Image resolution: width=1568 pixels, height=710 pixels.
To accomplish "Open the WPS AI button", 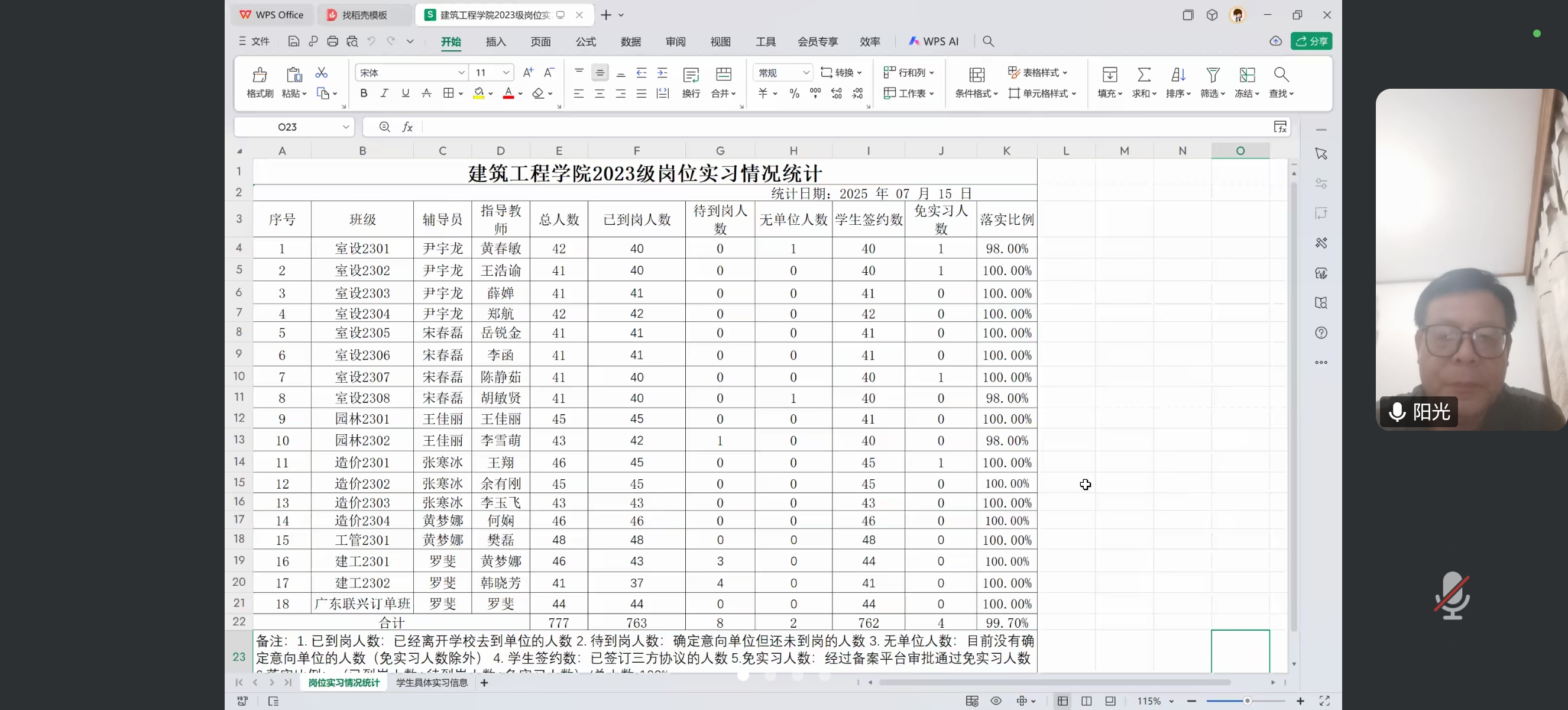I will click(934, 41).
